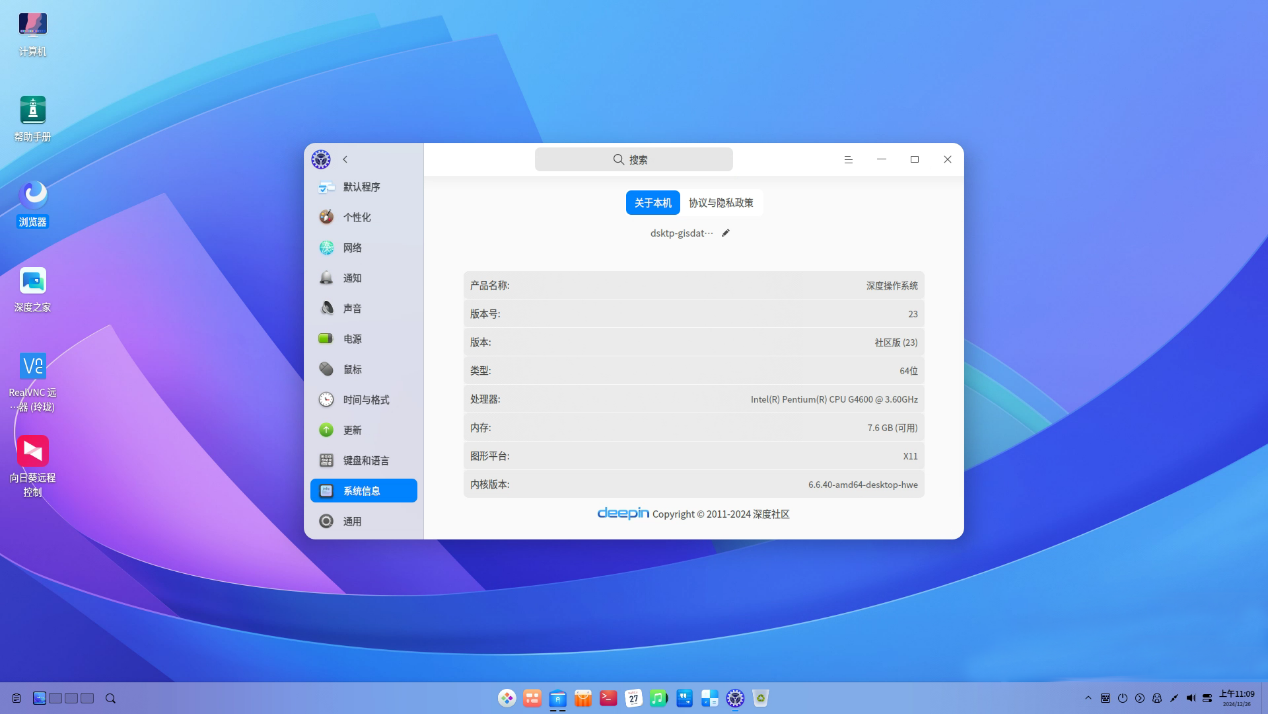The height and width of the screenshot is (714, 1268).
Task: Open the volume tray icon
Action: coord(1191,698)
